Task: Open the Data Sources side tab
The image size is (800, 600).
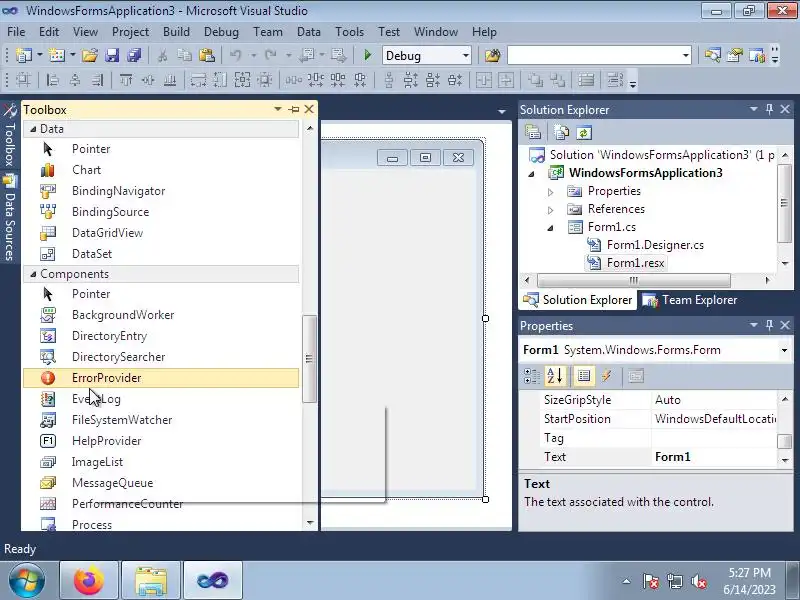Action: click(9, 217)
